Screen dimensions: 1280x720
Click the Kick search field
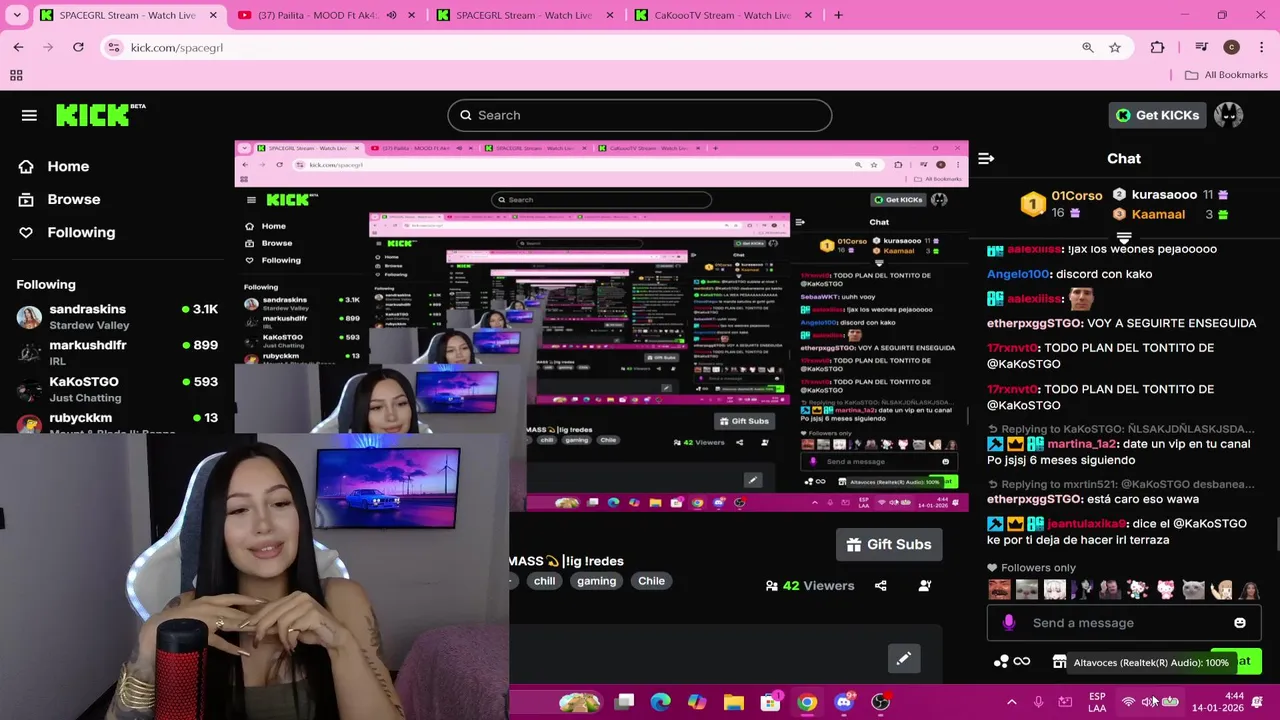[640, 115]
